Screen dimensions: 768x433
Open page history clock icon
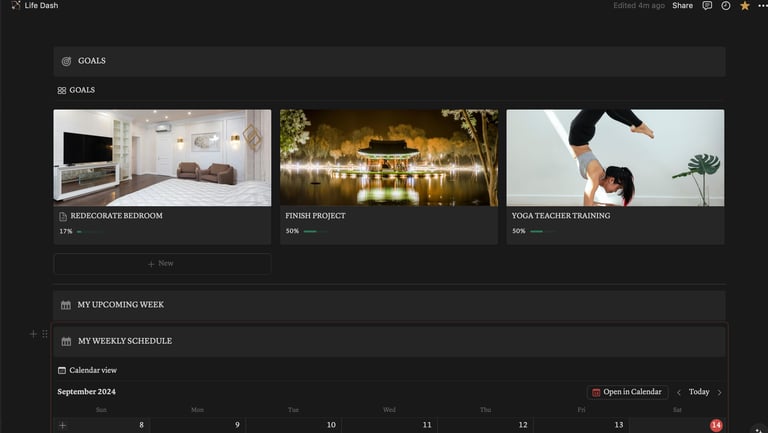coord(725,6)
